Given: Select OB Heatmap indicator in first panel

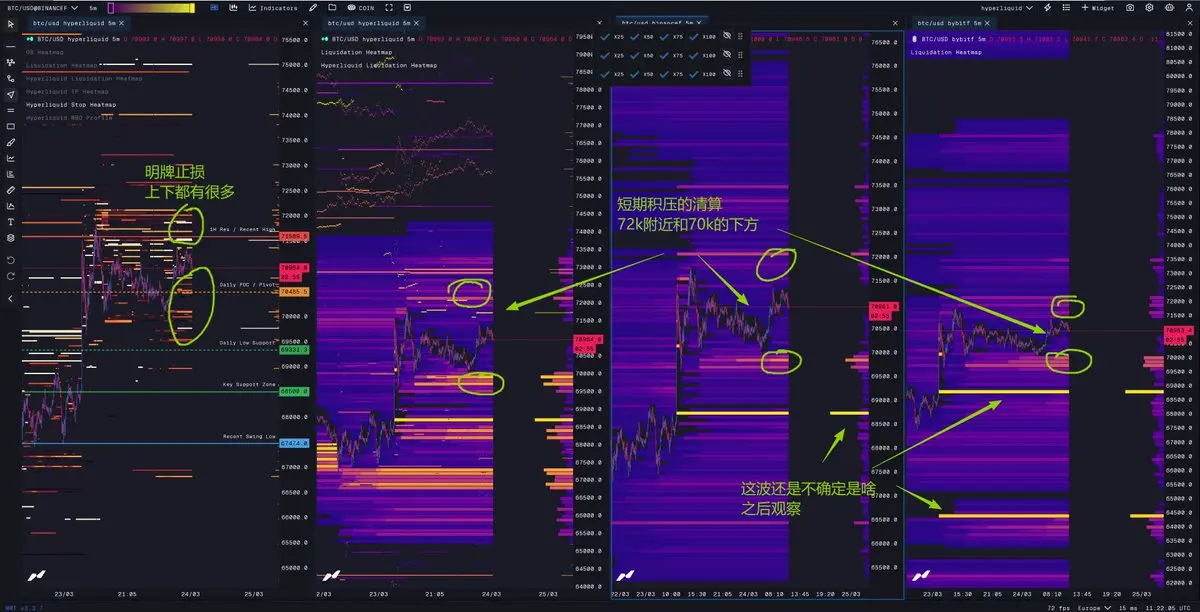Looking at the screenshot, I should click(x=44, y=52).
